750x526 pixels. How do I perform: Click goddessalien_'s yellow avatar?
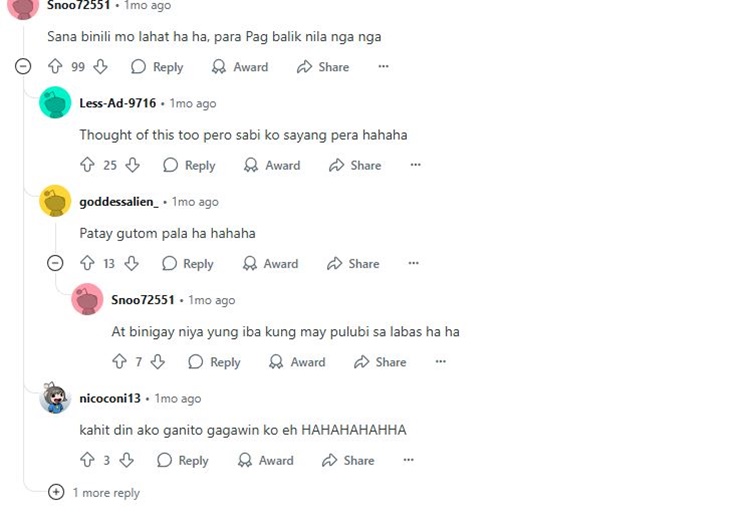coord(55,201)
